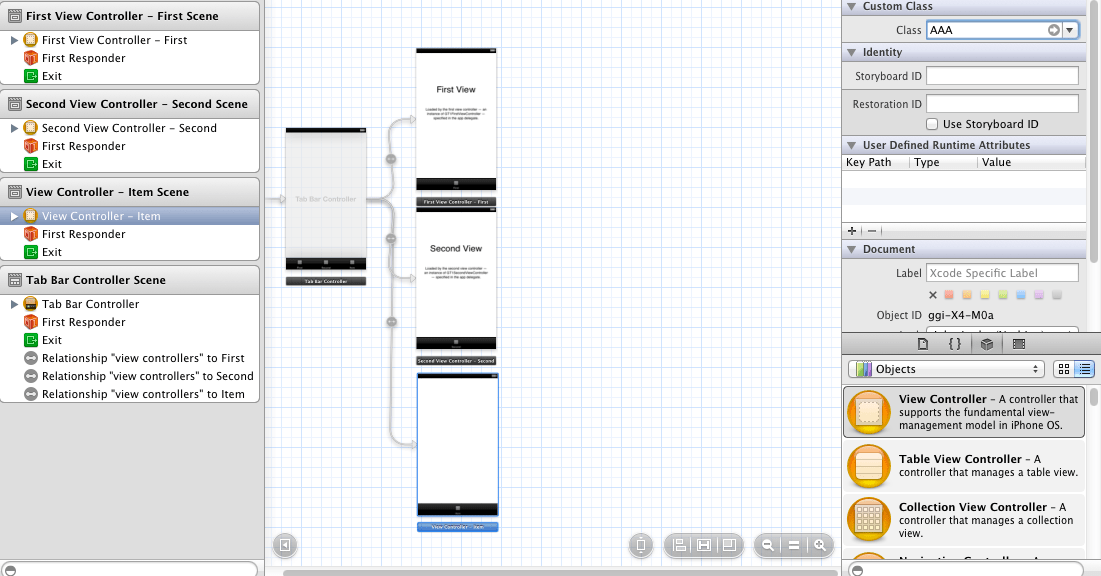Screen dimensions: 1101x576
Task: Click the zoom in magnifier icon
Action: [x=819, y=545]
